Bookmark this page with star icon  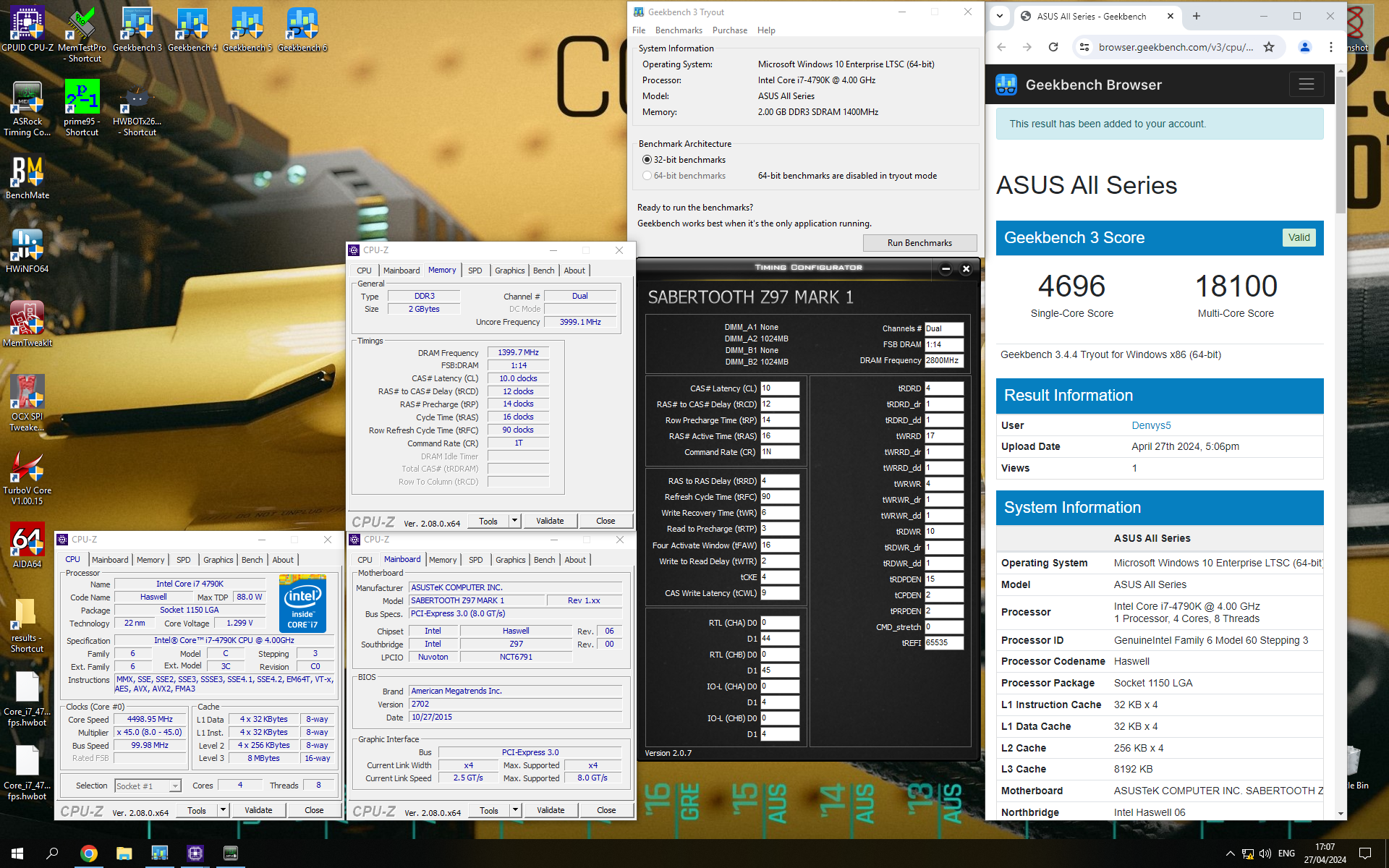[1268, 47]
